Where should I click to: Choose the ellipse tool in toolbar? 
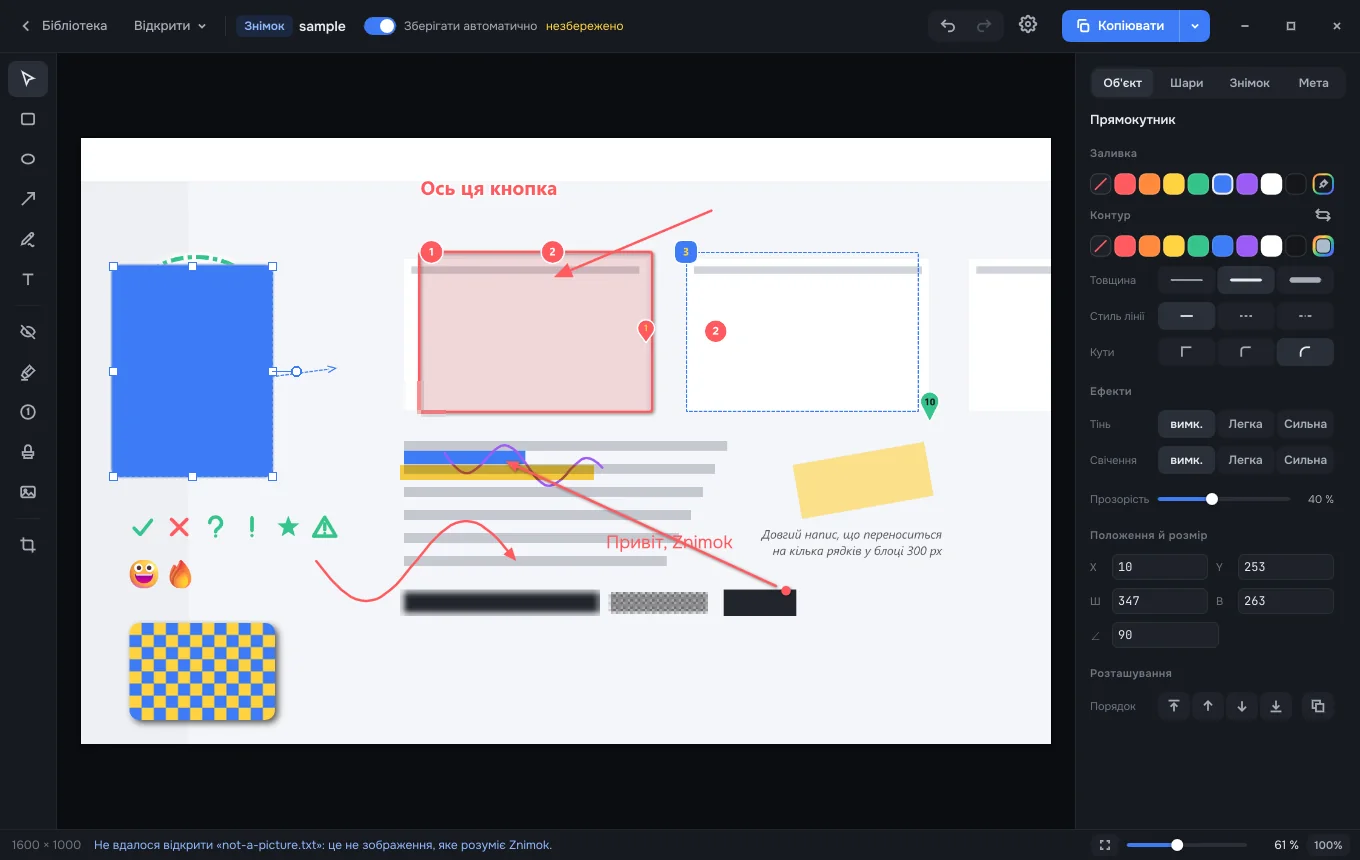[28, 159]
